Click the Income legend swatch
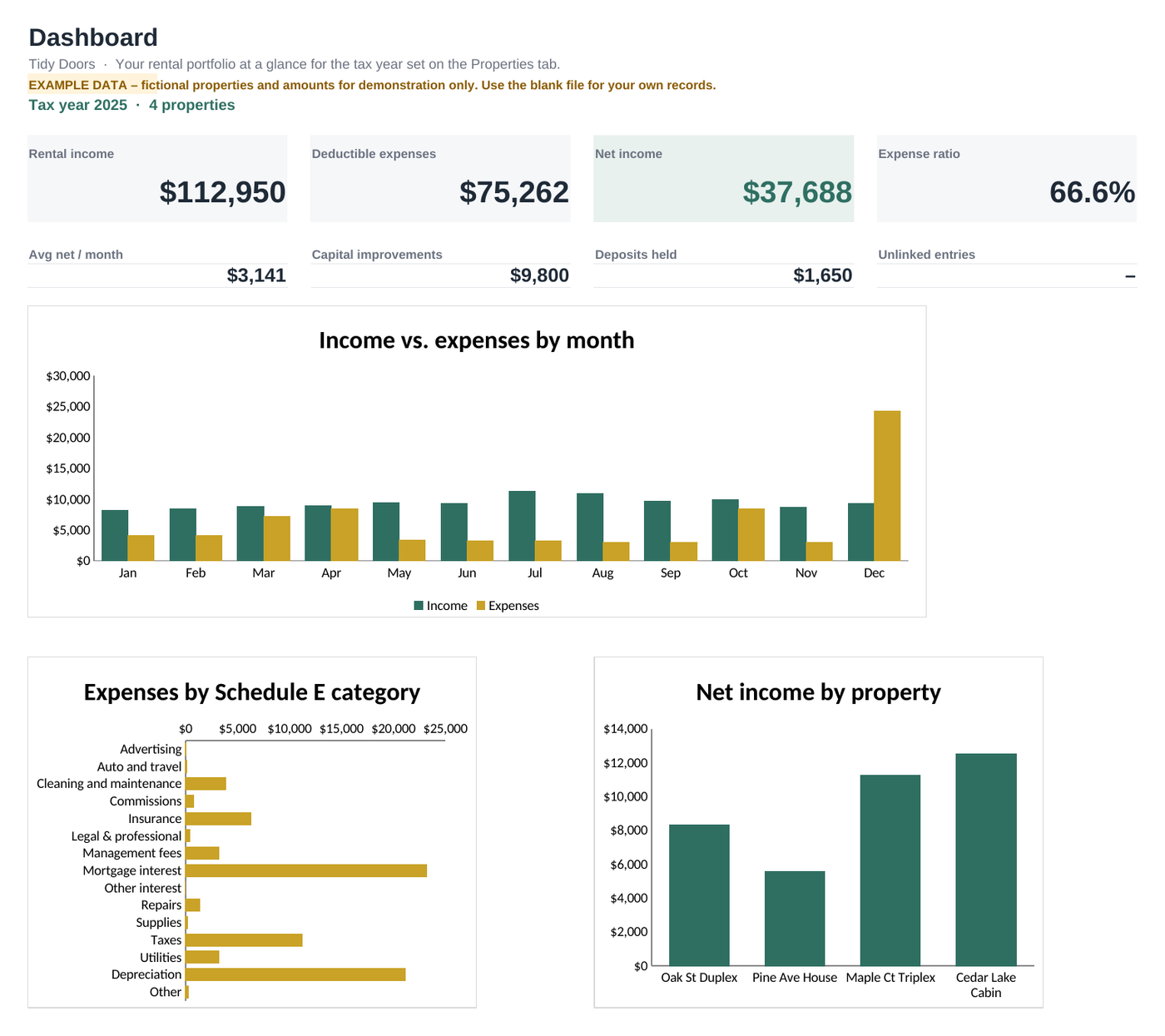The width and height of the screenshot is (1165, 1036). point(419,606)
